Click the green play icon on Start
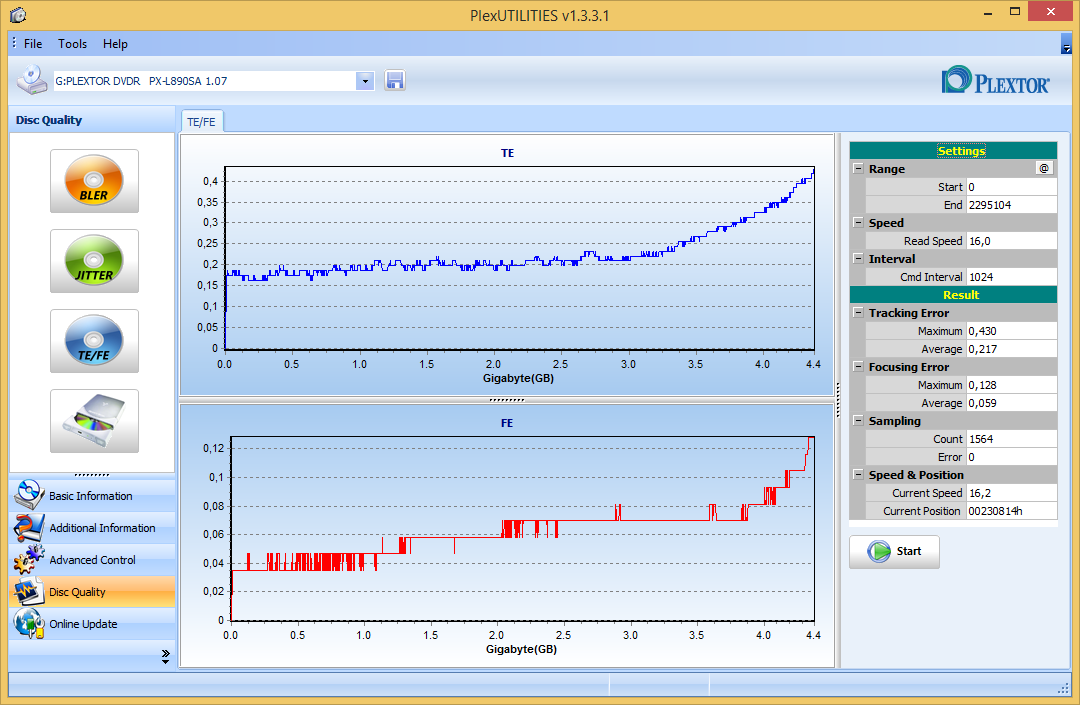The height and width of the screenshot is (705, 1080). (x=879, y=551)
